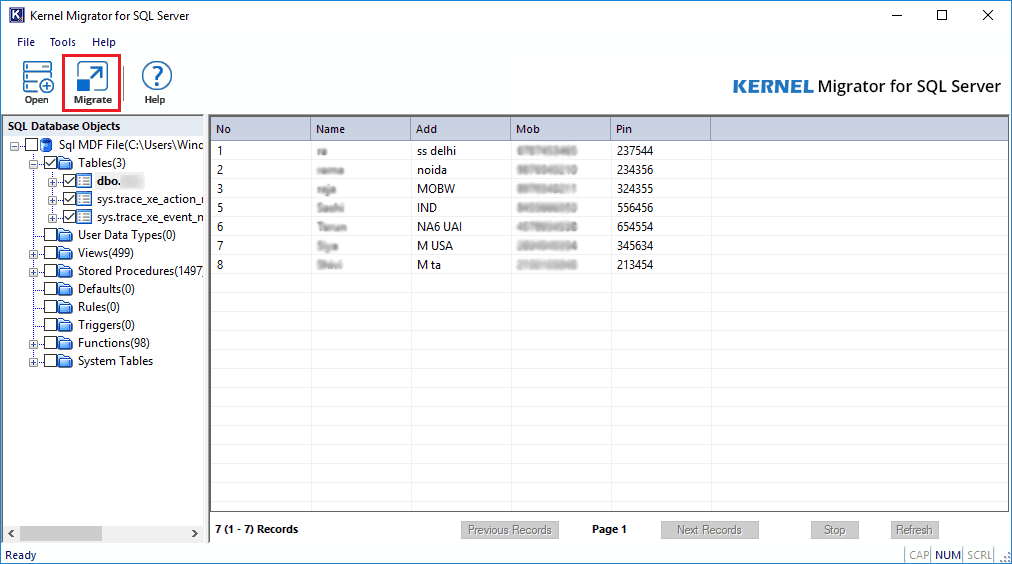The width and height of the screenshot is (1012, 564).
Task: Check the Defaults(0) checkbox
Action: [x=50, y=289]
